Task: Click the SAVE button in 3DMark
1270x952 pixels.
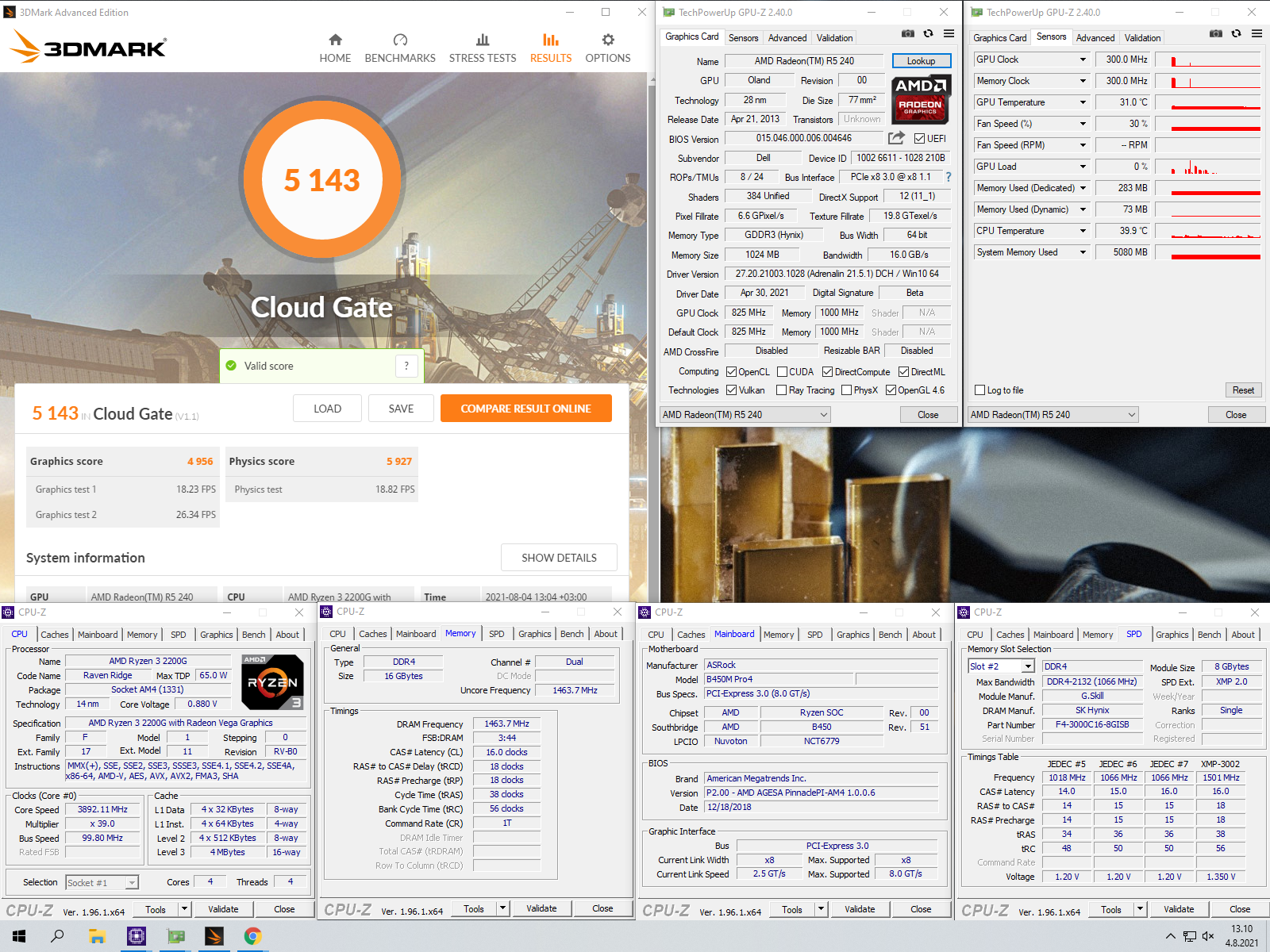Action: pos(401,409)
